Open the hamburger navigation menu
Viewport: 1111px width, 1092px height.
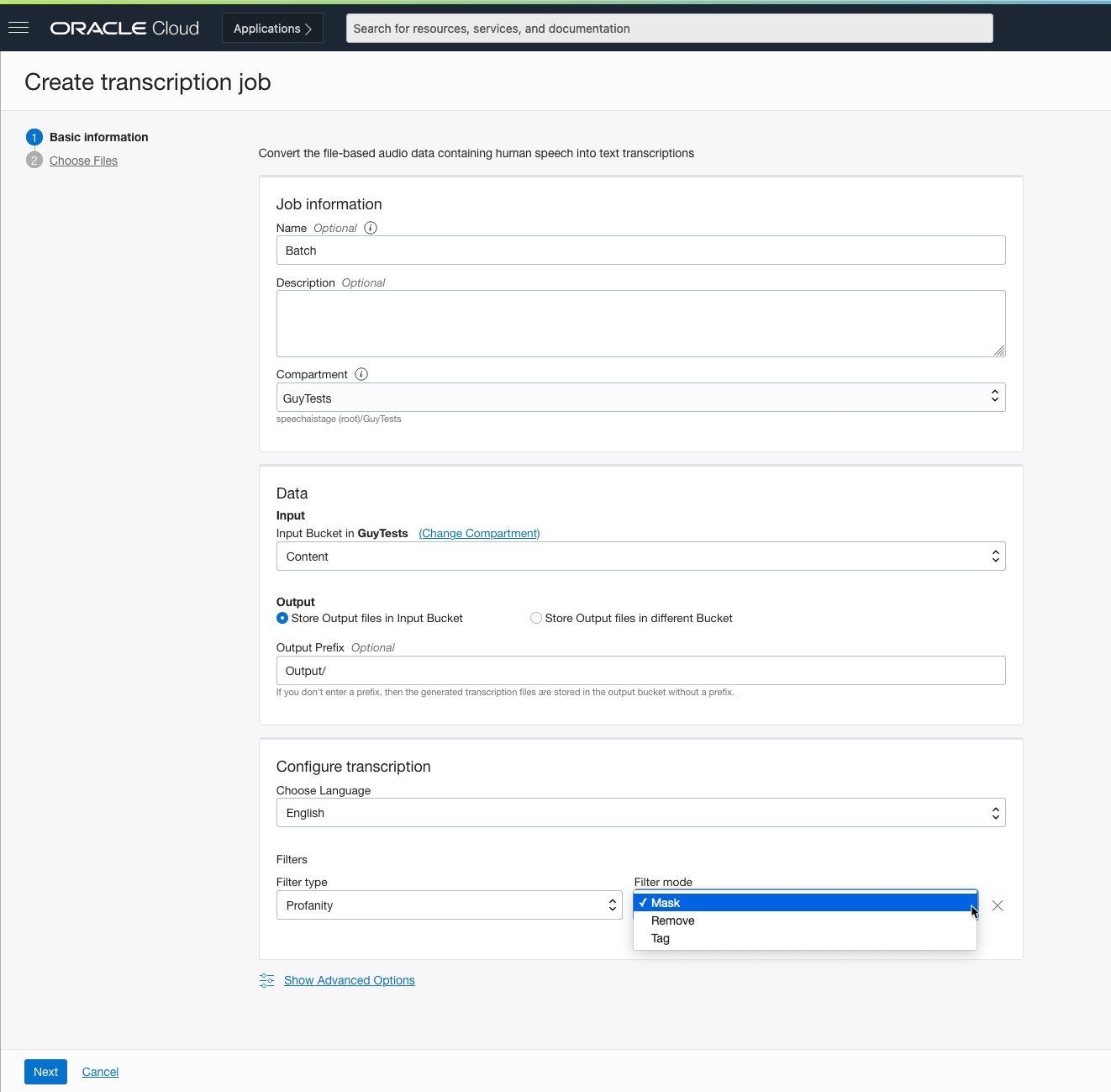(x=18, y=28)
